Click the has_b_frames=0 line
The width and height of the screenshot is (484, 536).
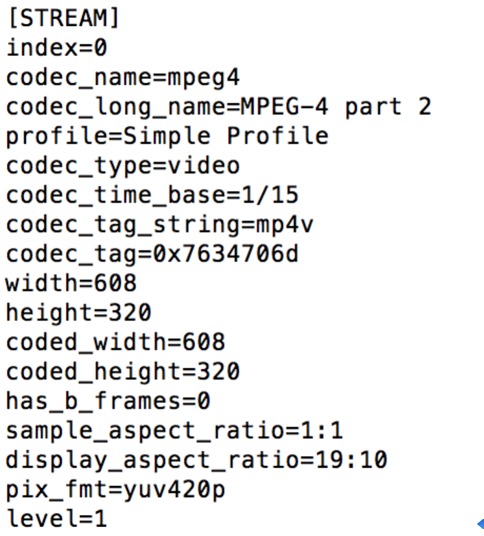tap(108, 402)
